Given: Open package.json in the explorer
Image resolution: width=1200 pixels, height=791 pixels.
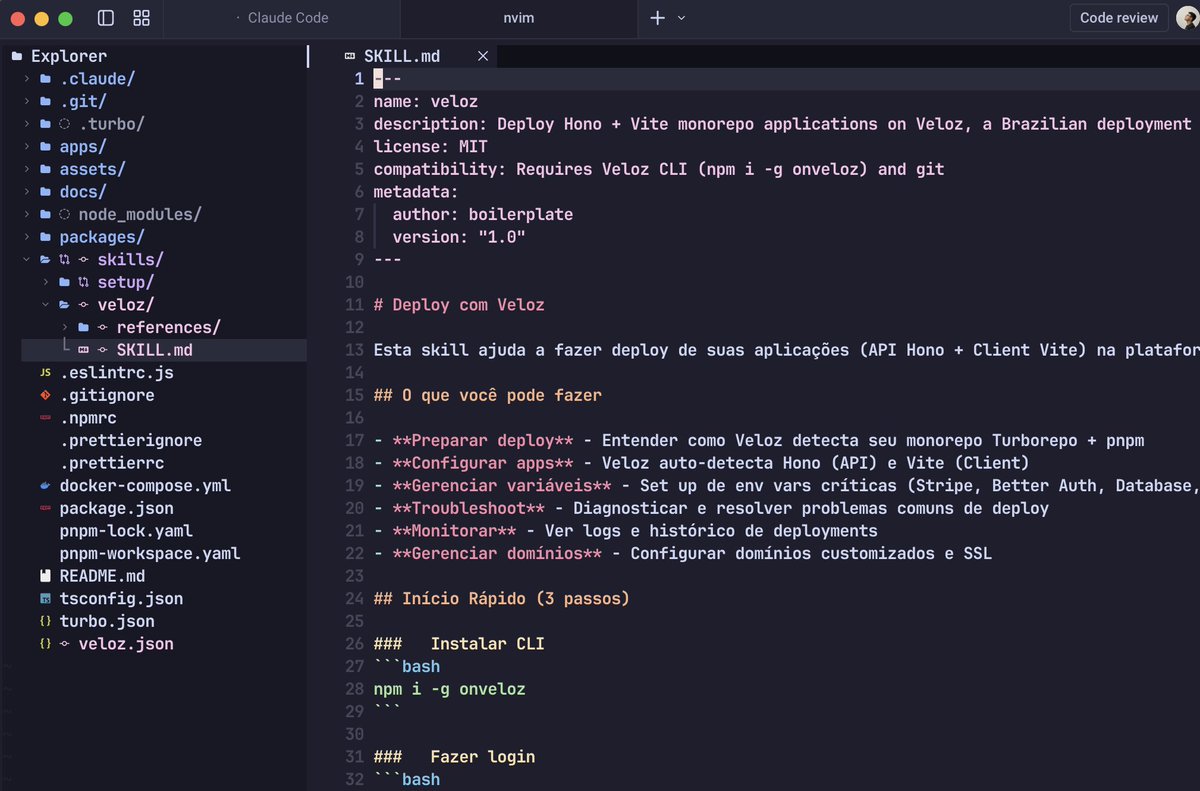Looking at the screenshot, I should (117, 508).
